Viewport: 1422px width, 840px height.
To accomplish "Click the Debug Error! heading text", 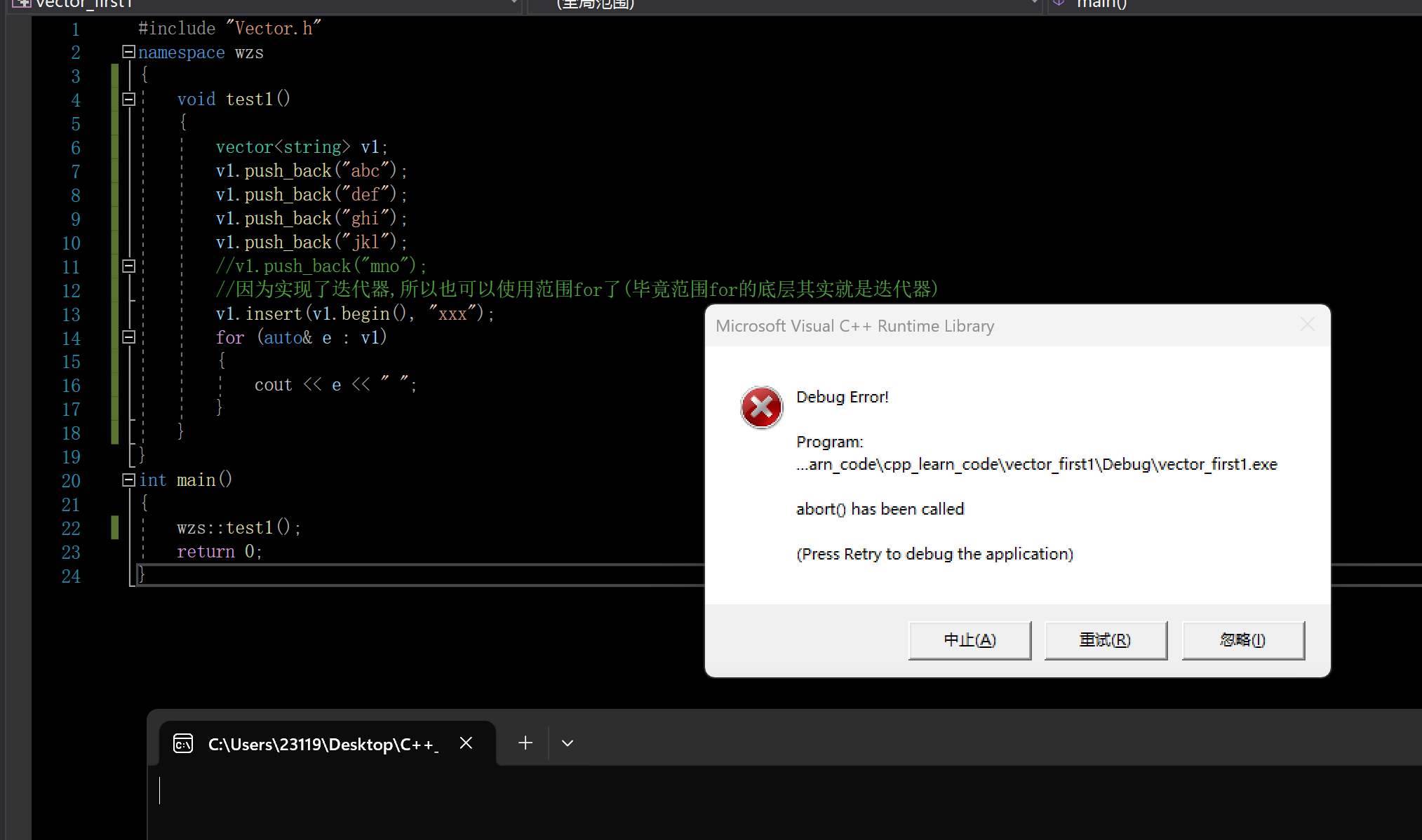I will [843, 397].
